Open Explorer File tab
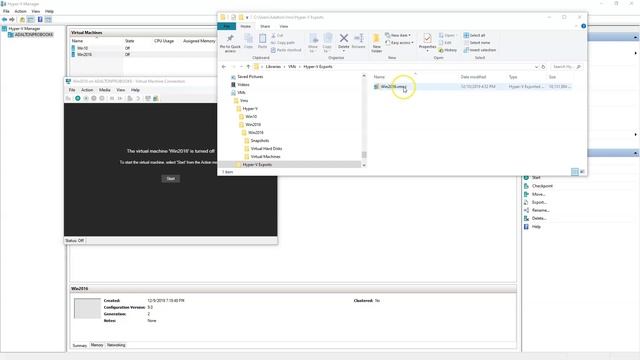The height and width of the screenshot is (360, 640). coord(227,27)
